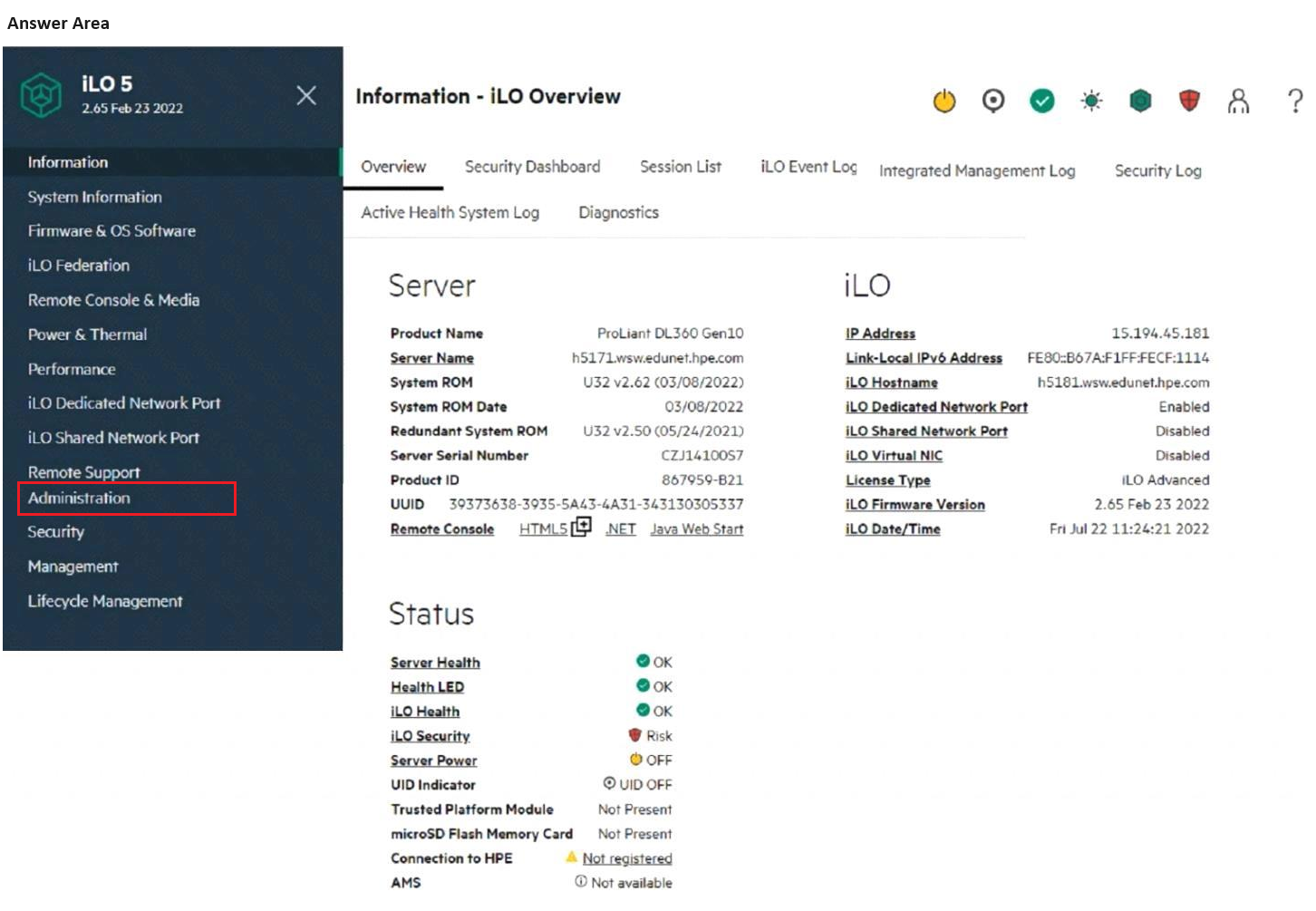Close the navigation sidebar with X
The width and height of the screenshot is (1316, 911).
click(x=306, y=95)
